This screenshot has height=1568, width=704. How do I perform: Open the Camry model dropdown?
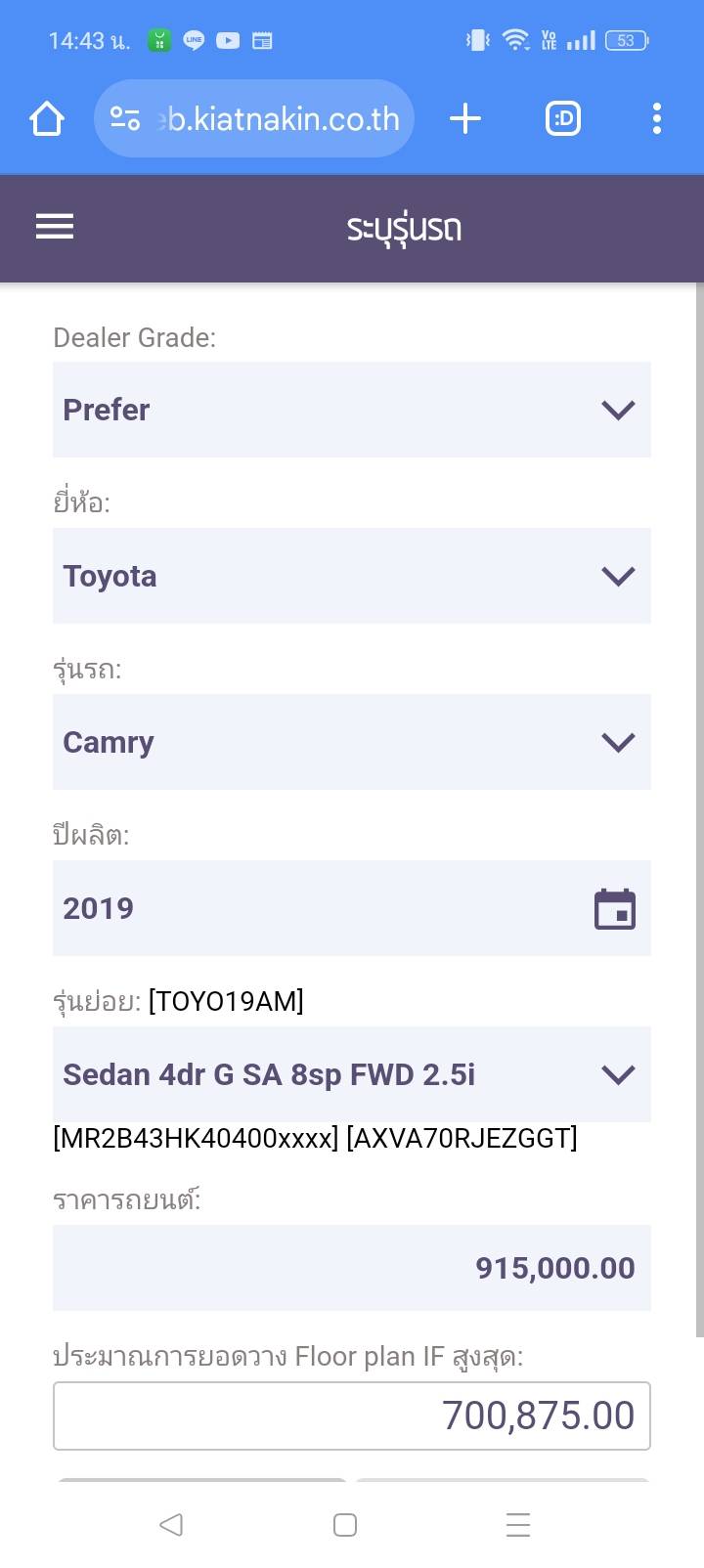[x=352, y=742]
